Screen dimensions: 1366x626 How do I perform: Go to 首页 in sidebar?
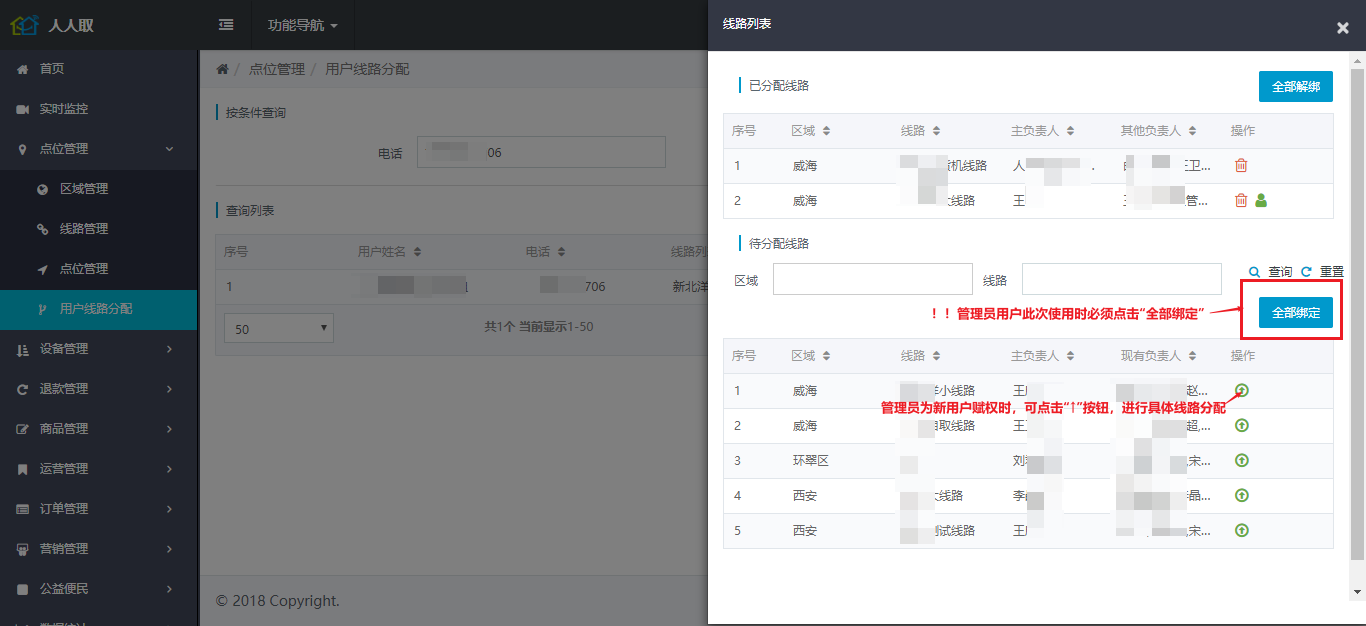point(100,69)
